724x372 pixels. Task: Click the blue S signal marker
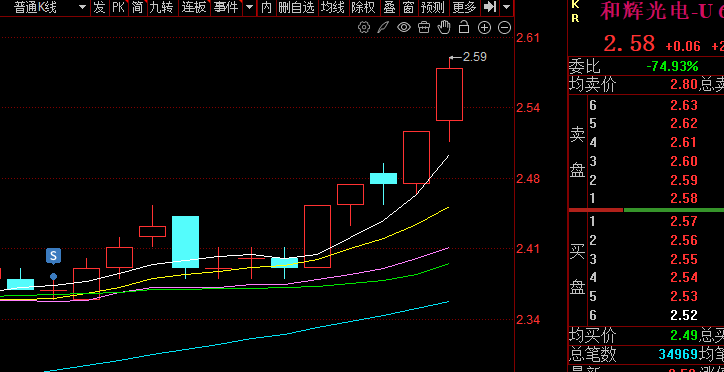54,255
